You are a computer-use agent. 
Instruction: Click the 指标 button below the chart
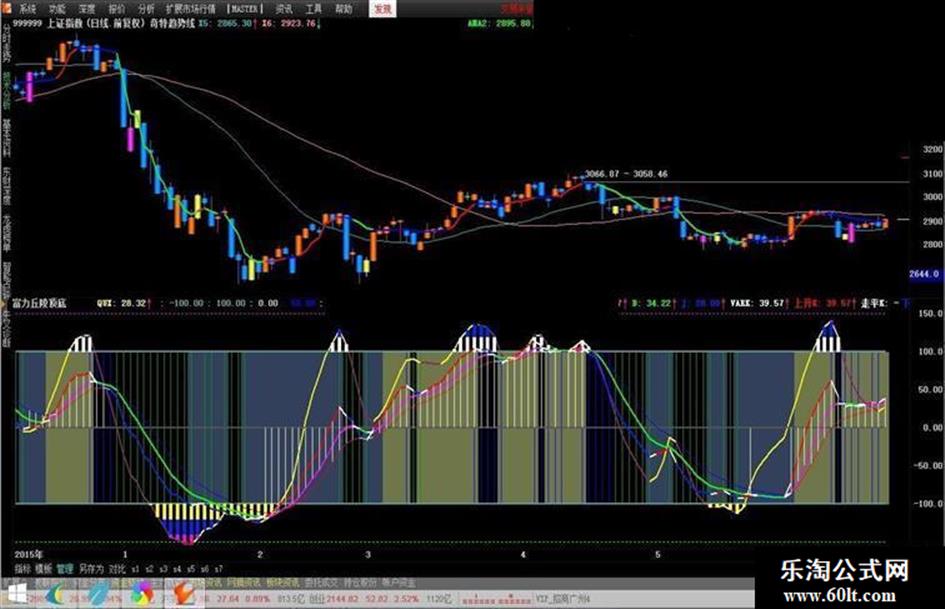(22, 569)
